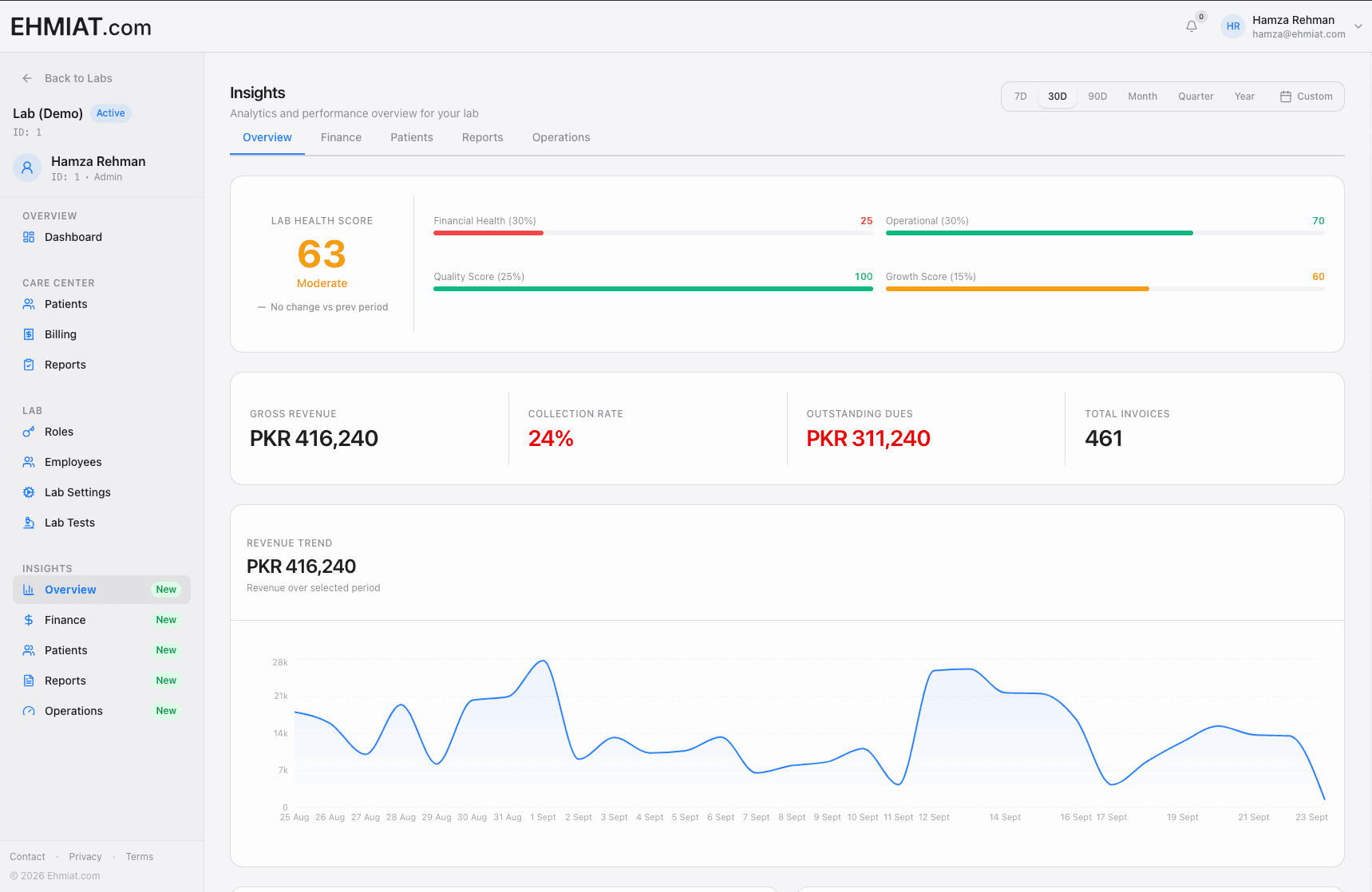This screenshot has height=892, width=1372.
Task: Click the back arrow beside Back to Labs
Action: coord(27,78)
